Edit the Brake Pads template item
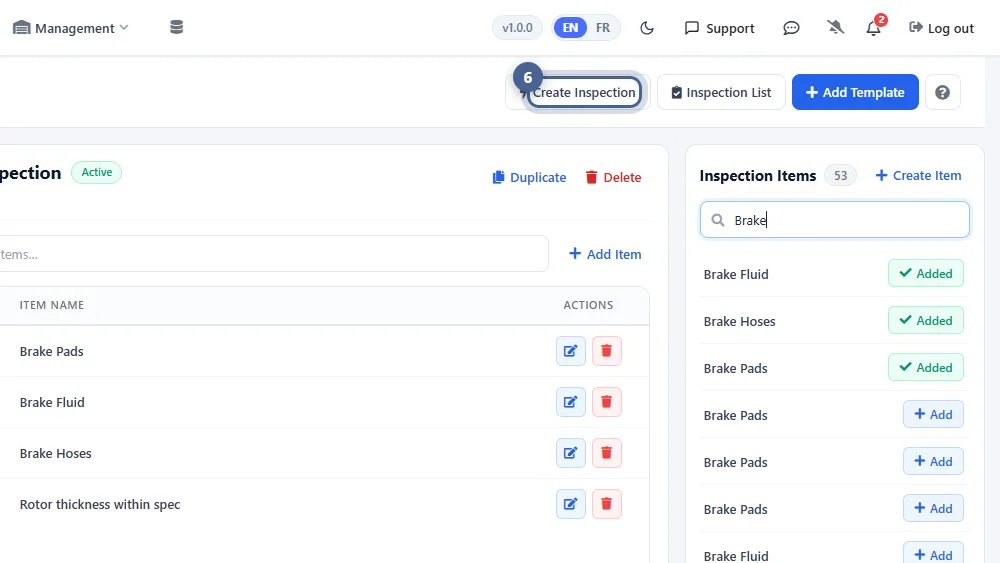The height and width of the screenshot is (563, 1000). click(571, 351)
